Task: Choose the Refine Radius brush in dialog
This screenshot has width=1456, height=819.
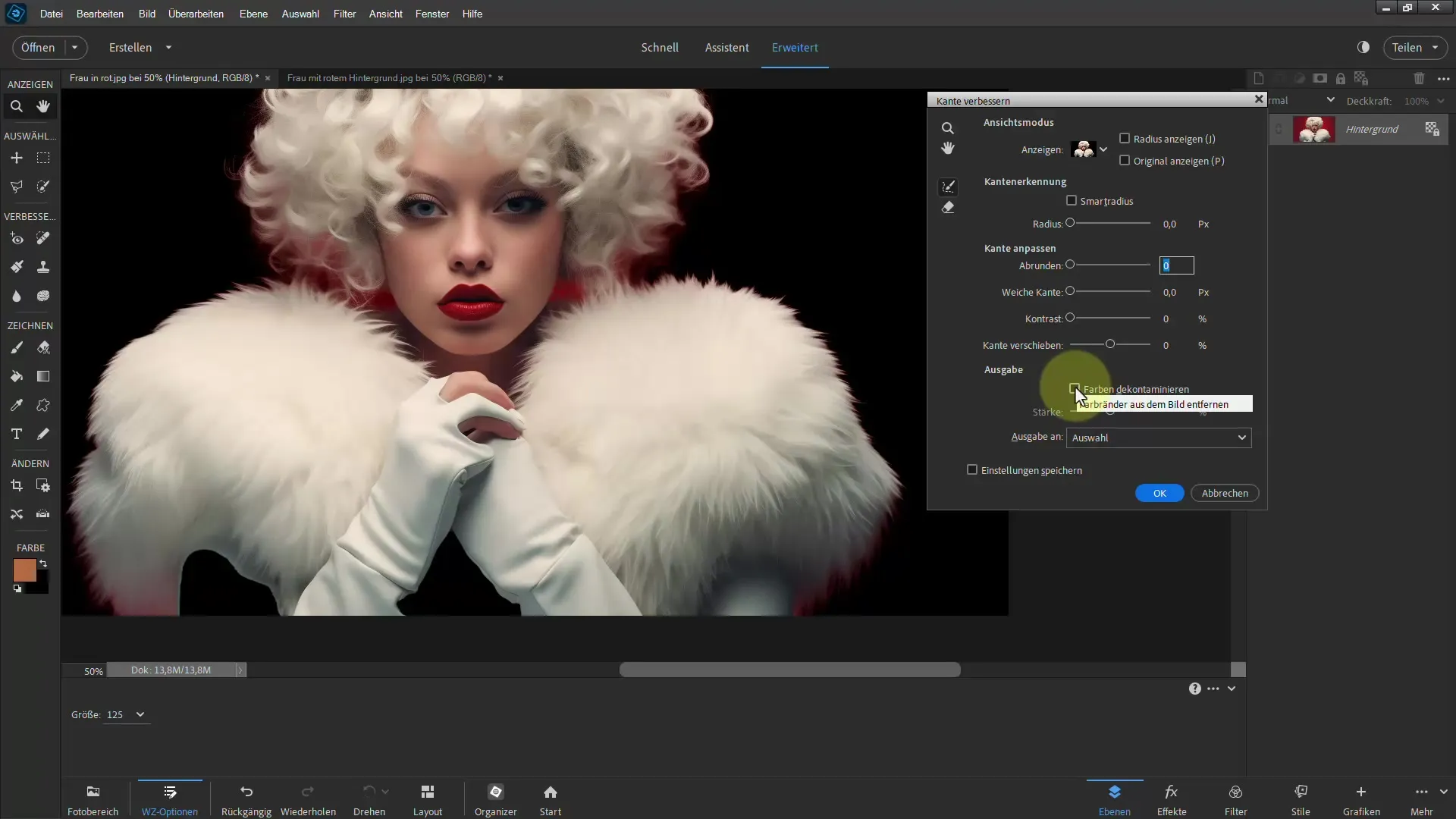Action: (948, 187)
